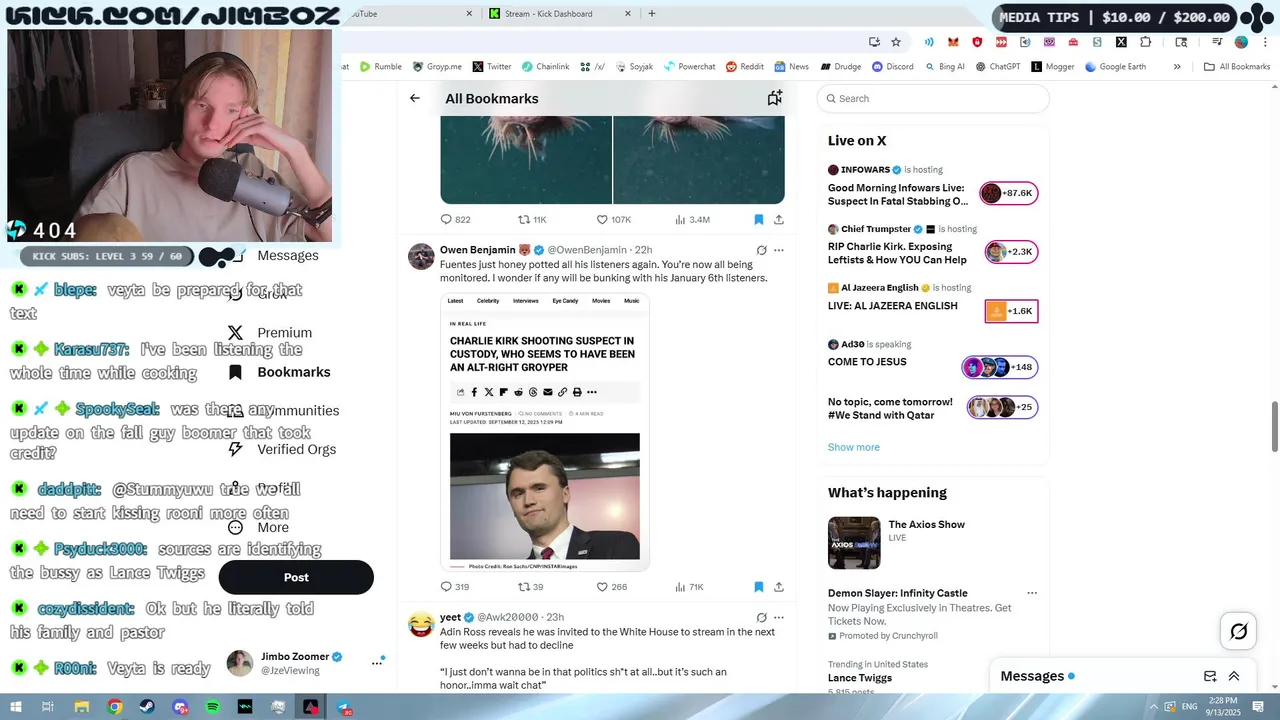
Task: Open Spotify from the taskbar
Action: 212,707
